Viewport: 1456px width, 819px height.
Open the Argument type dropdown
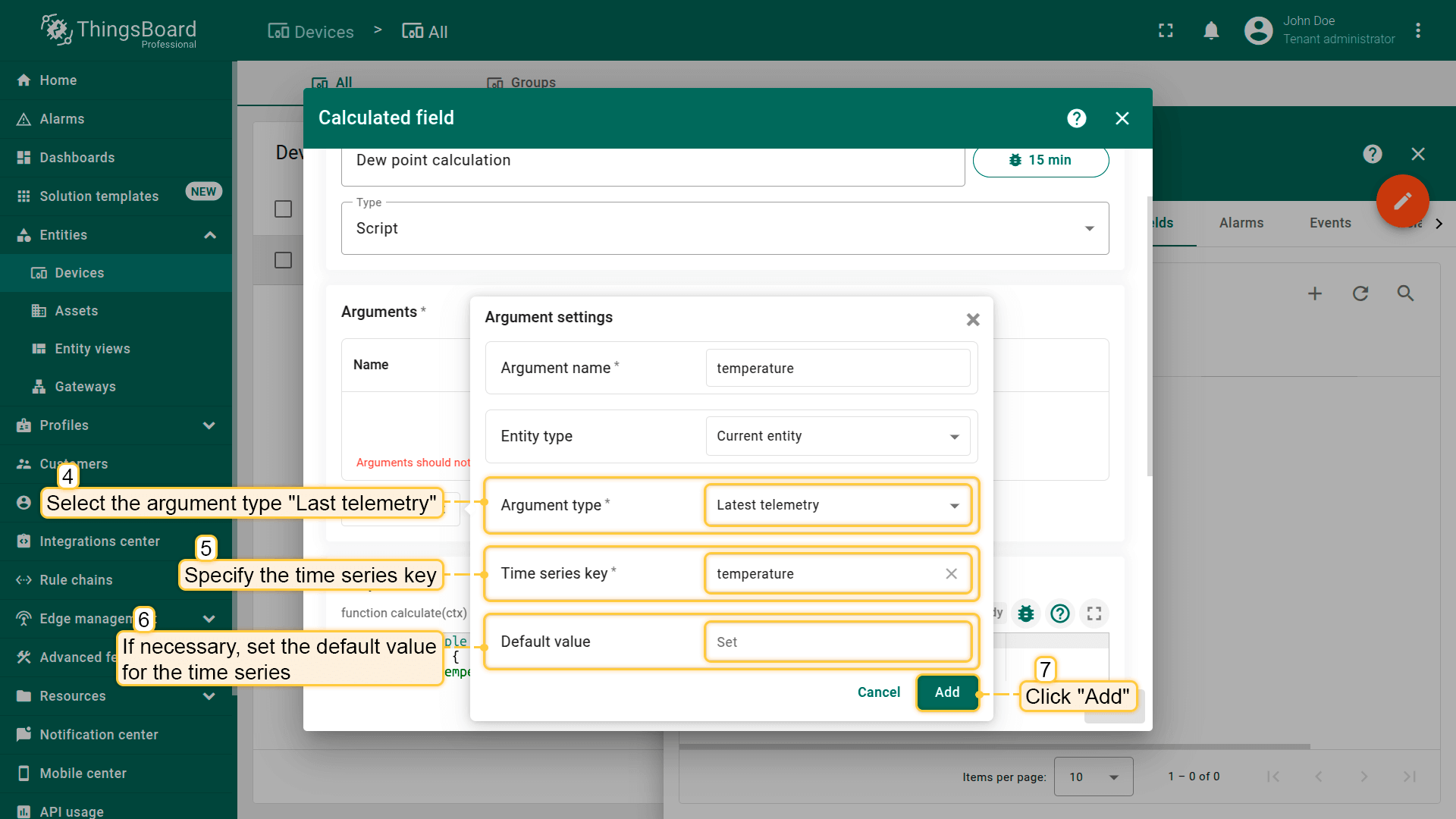point(837,505)
